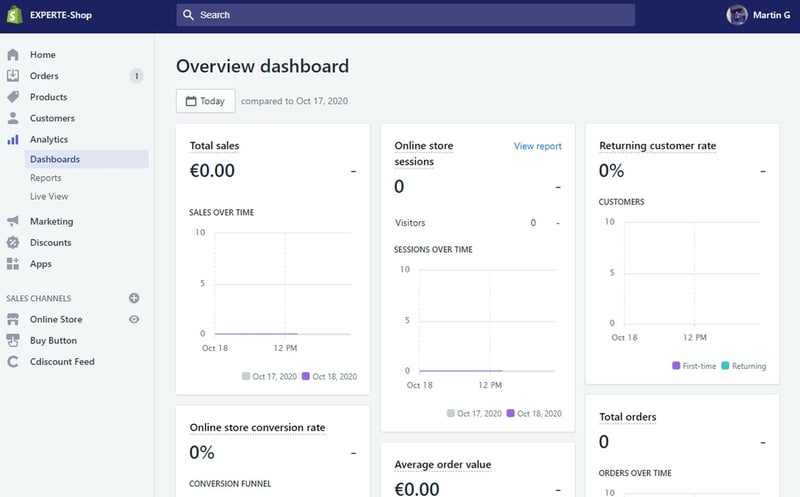The width and height of the screenshot is (800, 497).
Task: Click the Analytics bar chart icon
Action: (13, 139)
